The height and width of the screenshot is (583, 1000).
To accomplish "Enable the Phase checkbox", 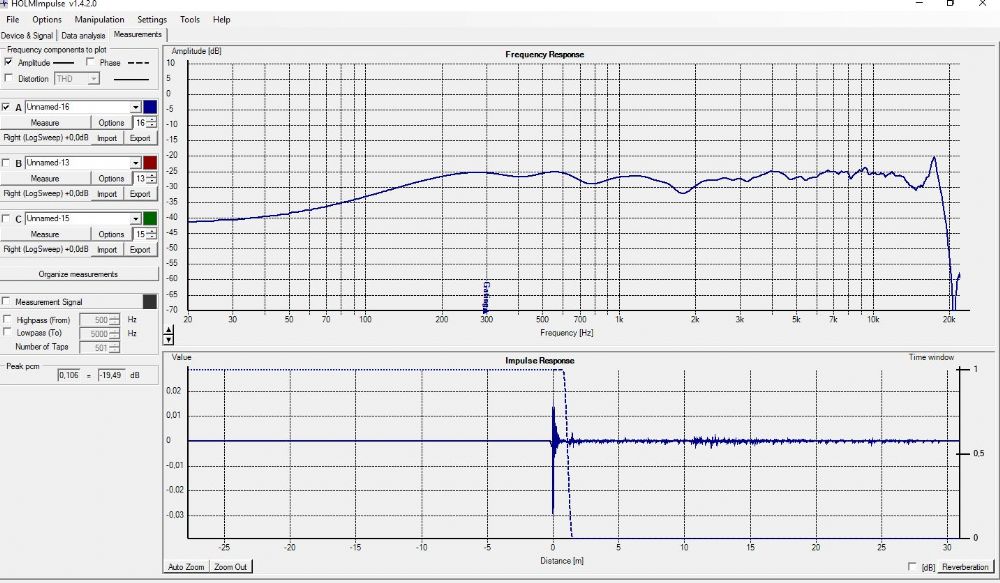I will pos(91,63).
